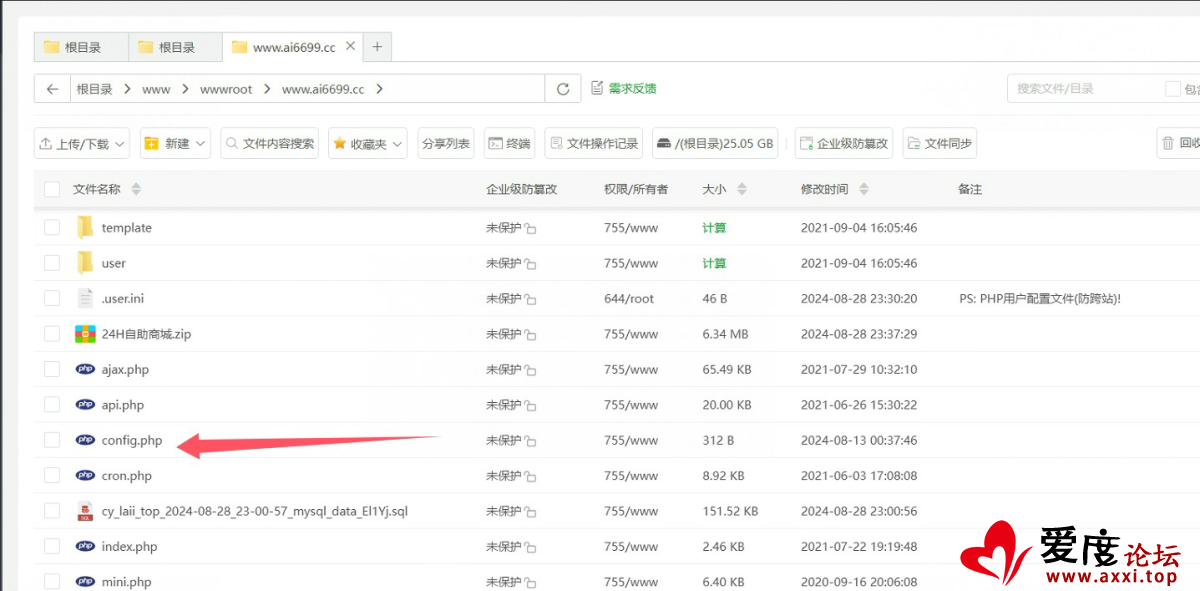
Task: Sort by 文件名称 using its sort arrows
Action: click(x=136, y=189)
